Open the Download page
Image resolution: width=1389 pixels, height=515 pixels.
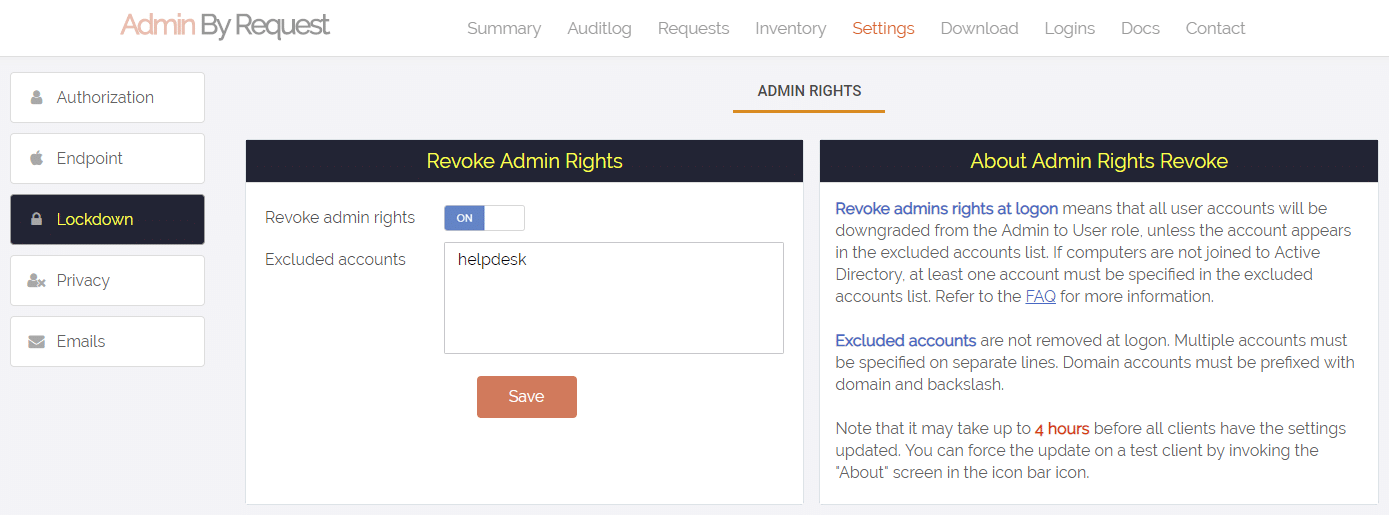click(979, 28)
